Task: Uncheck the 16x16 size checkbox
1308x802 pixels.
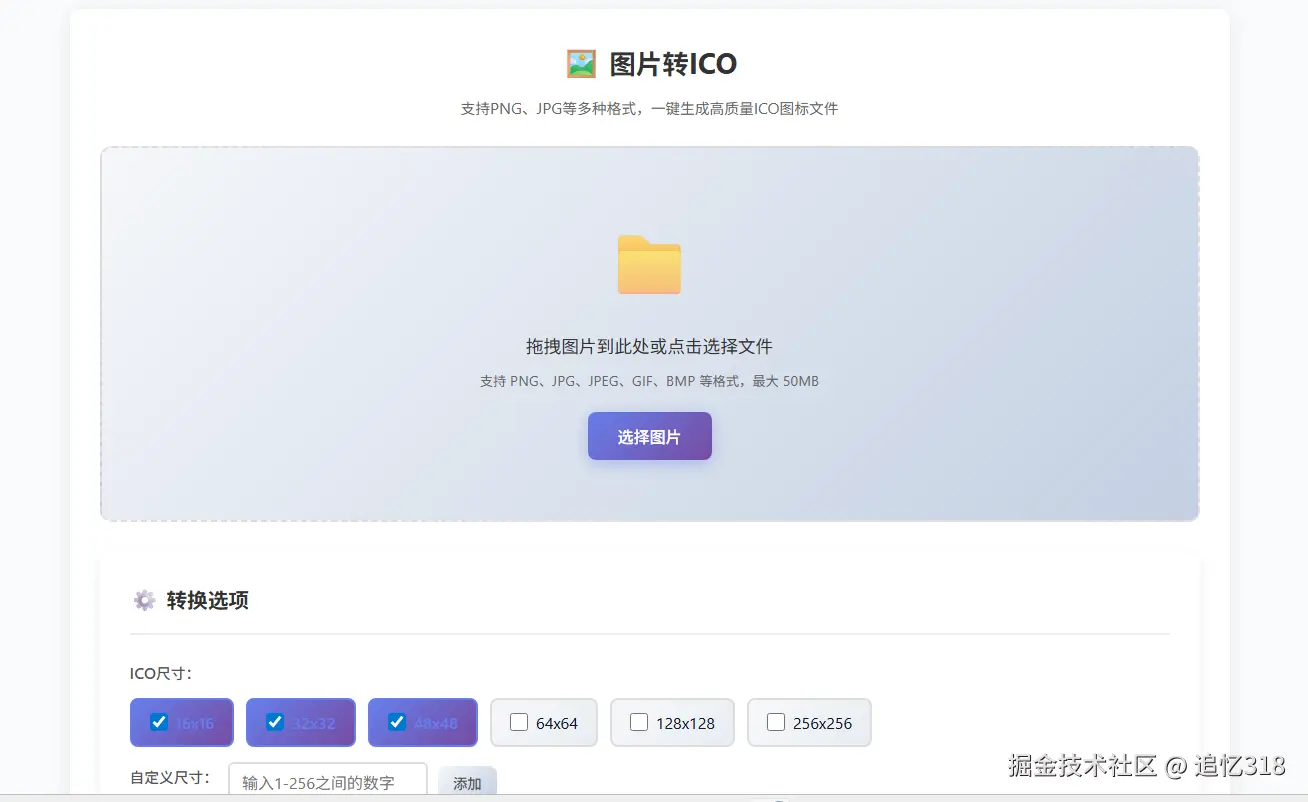Action: click(159, 722)
